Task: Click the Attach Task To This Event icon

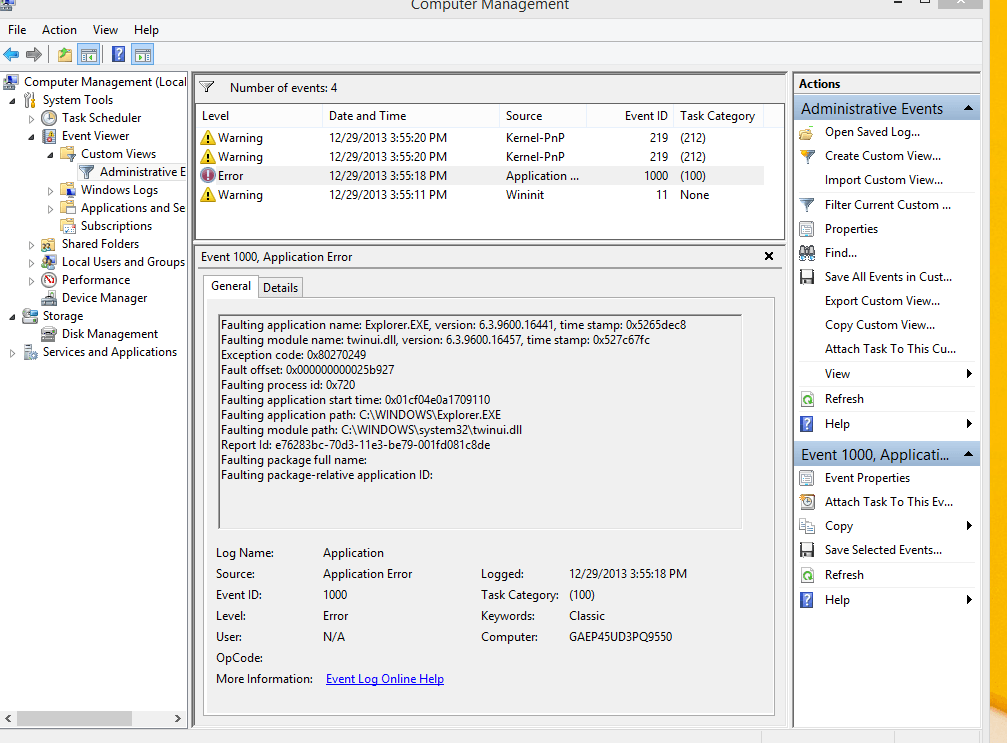Action: 807,502
